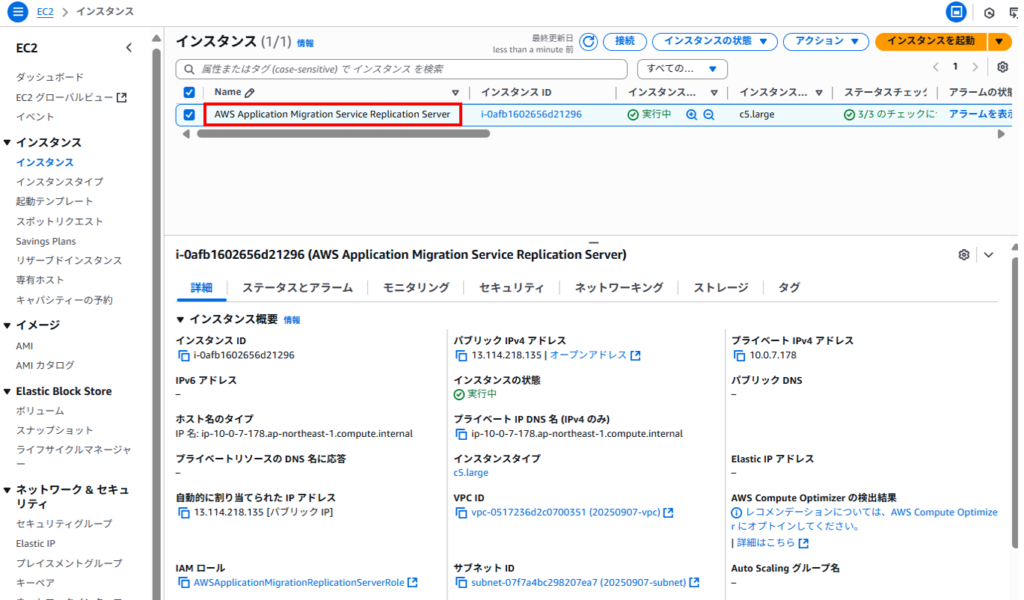Open instance ID link i-0afb1602656d21296 in table
Viewport: 1024px width, 600px height.
(531, 114)
